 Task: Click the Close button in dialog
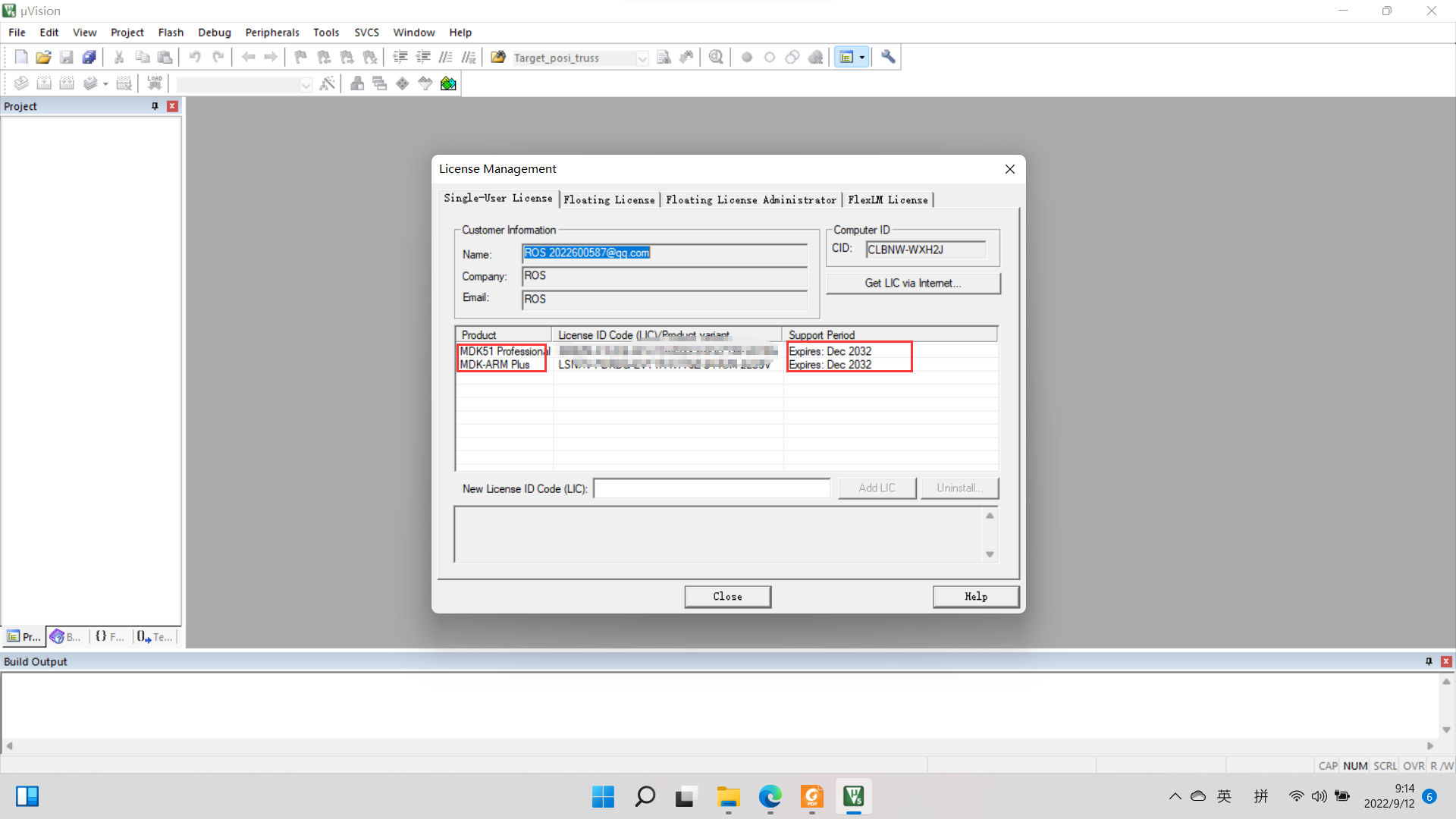pyautogui.click(x=727, y=597)
